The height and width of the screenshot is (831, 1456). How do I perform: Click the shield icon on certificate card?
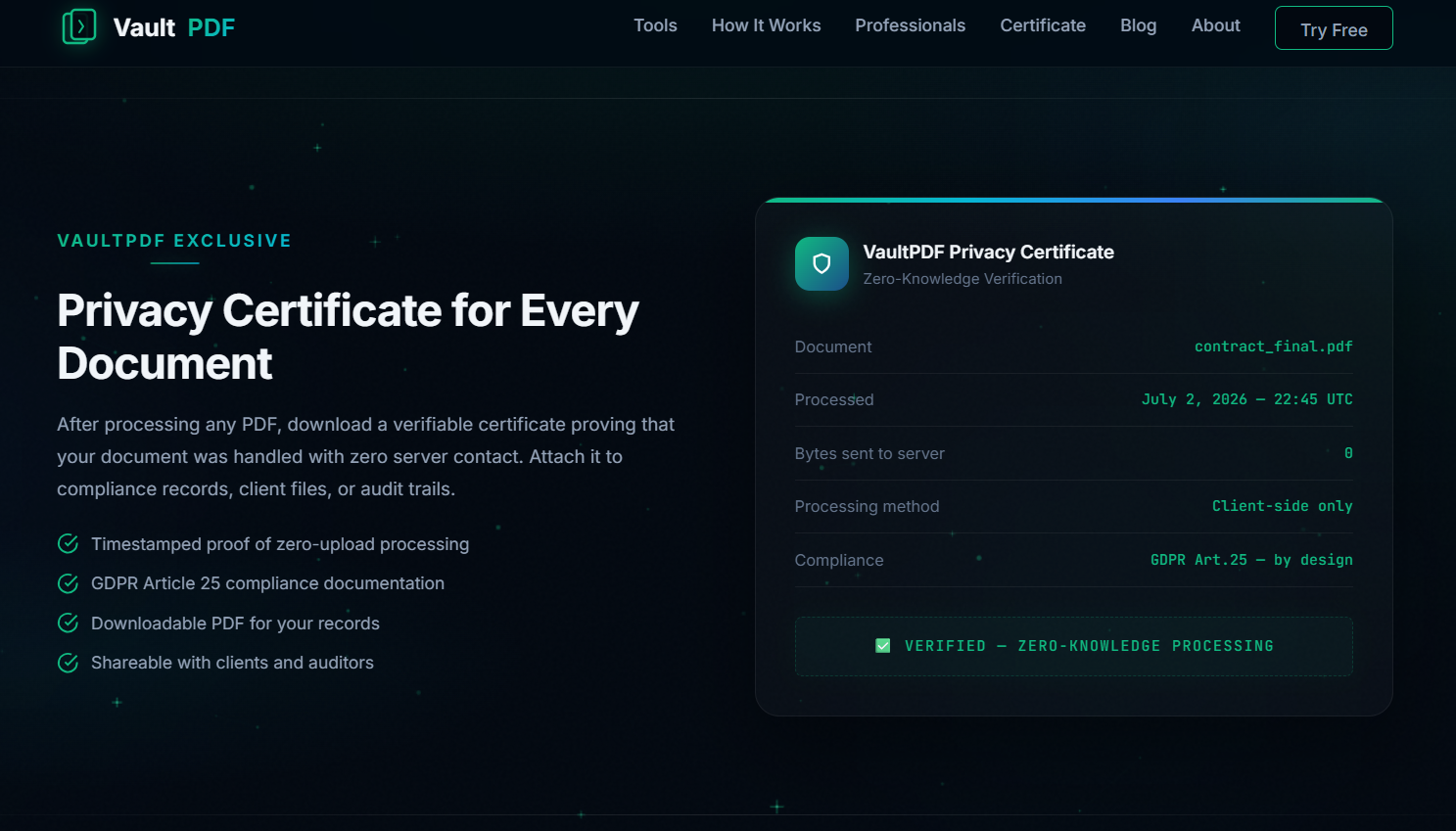(x=822, y=263)
